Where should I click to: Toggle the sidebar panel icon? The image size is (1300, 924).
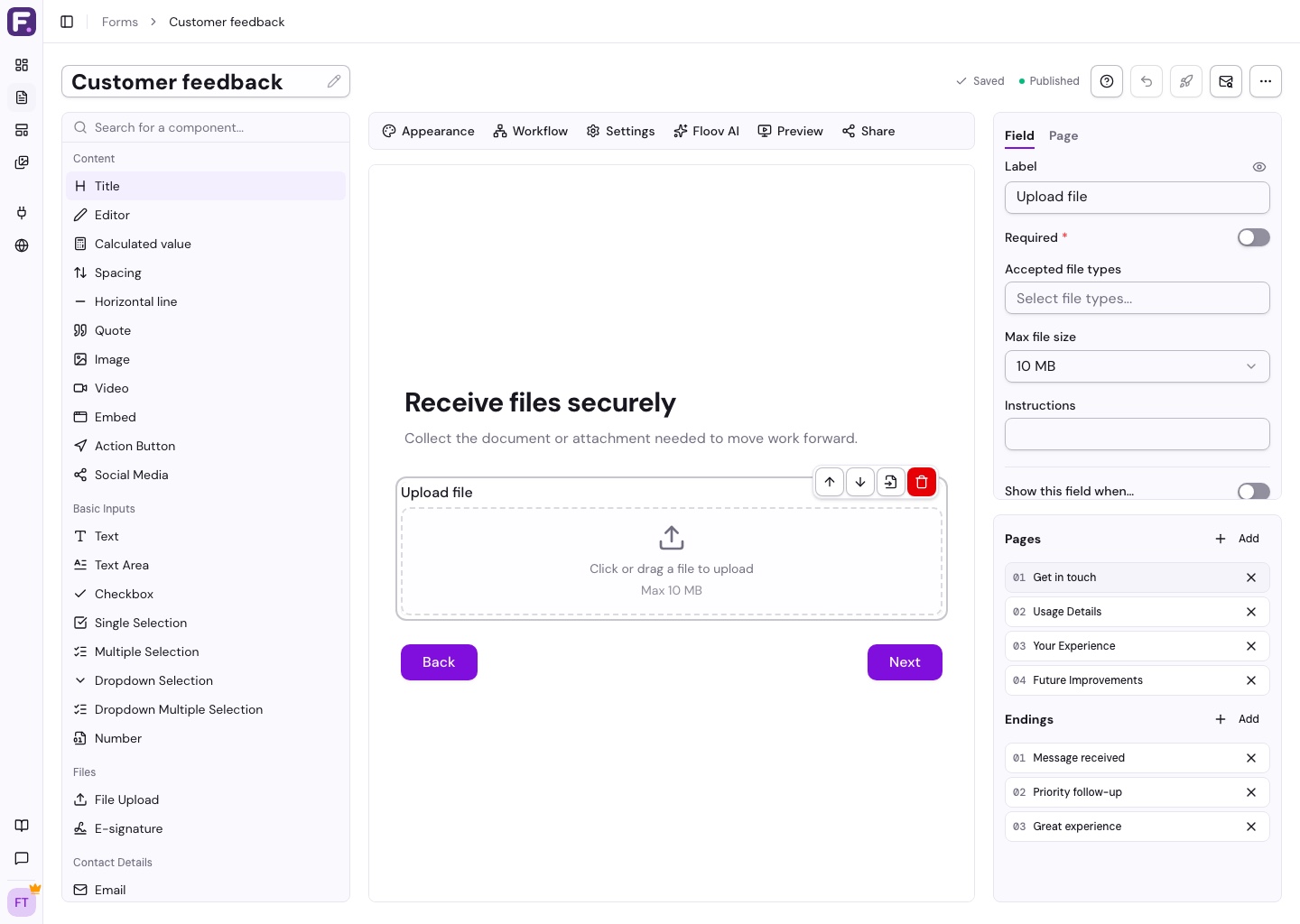point(67,22)
